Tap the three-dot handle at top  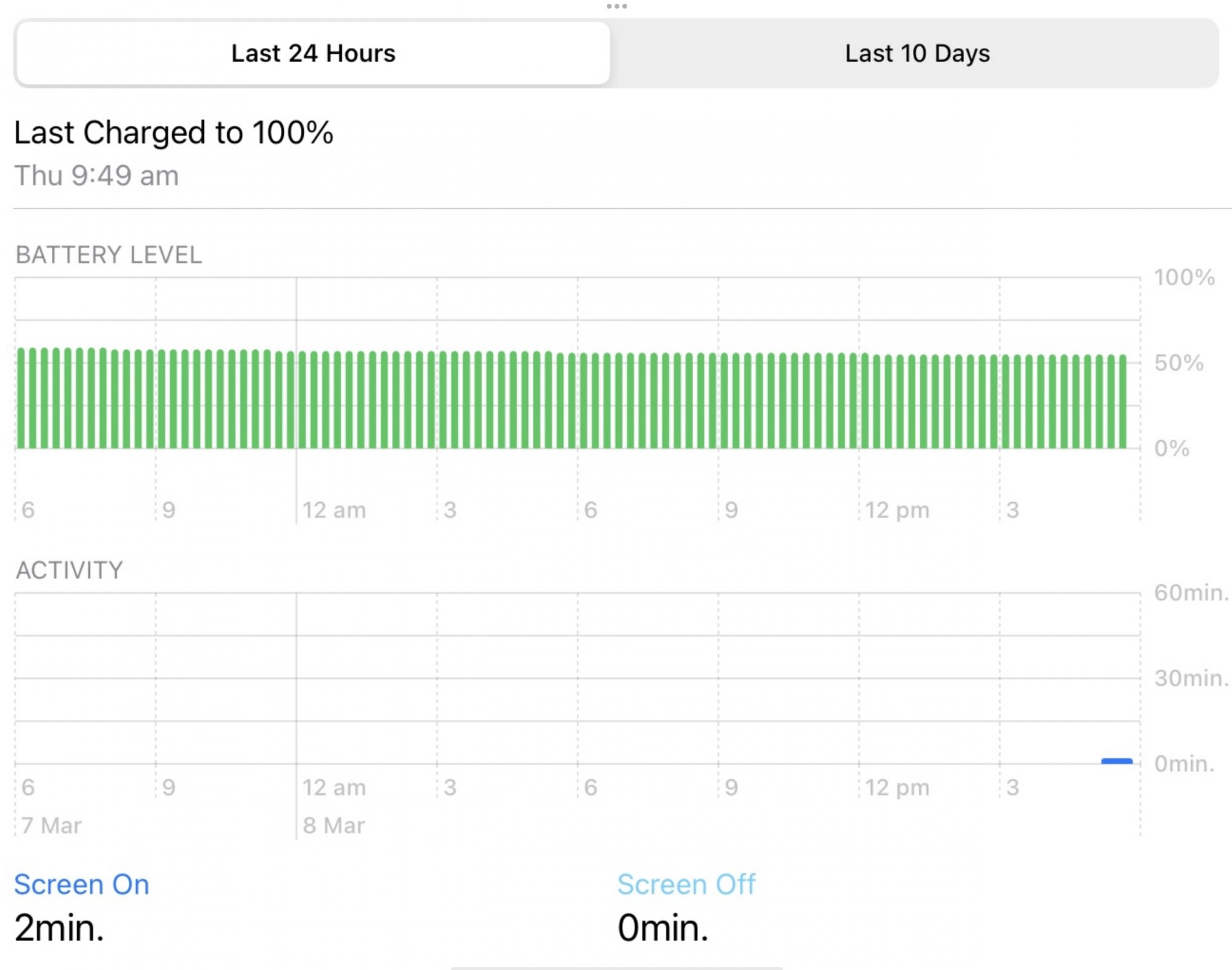616,6
